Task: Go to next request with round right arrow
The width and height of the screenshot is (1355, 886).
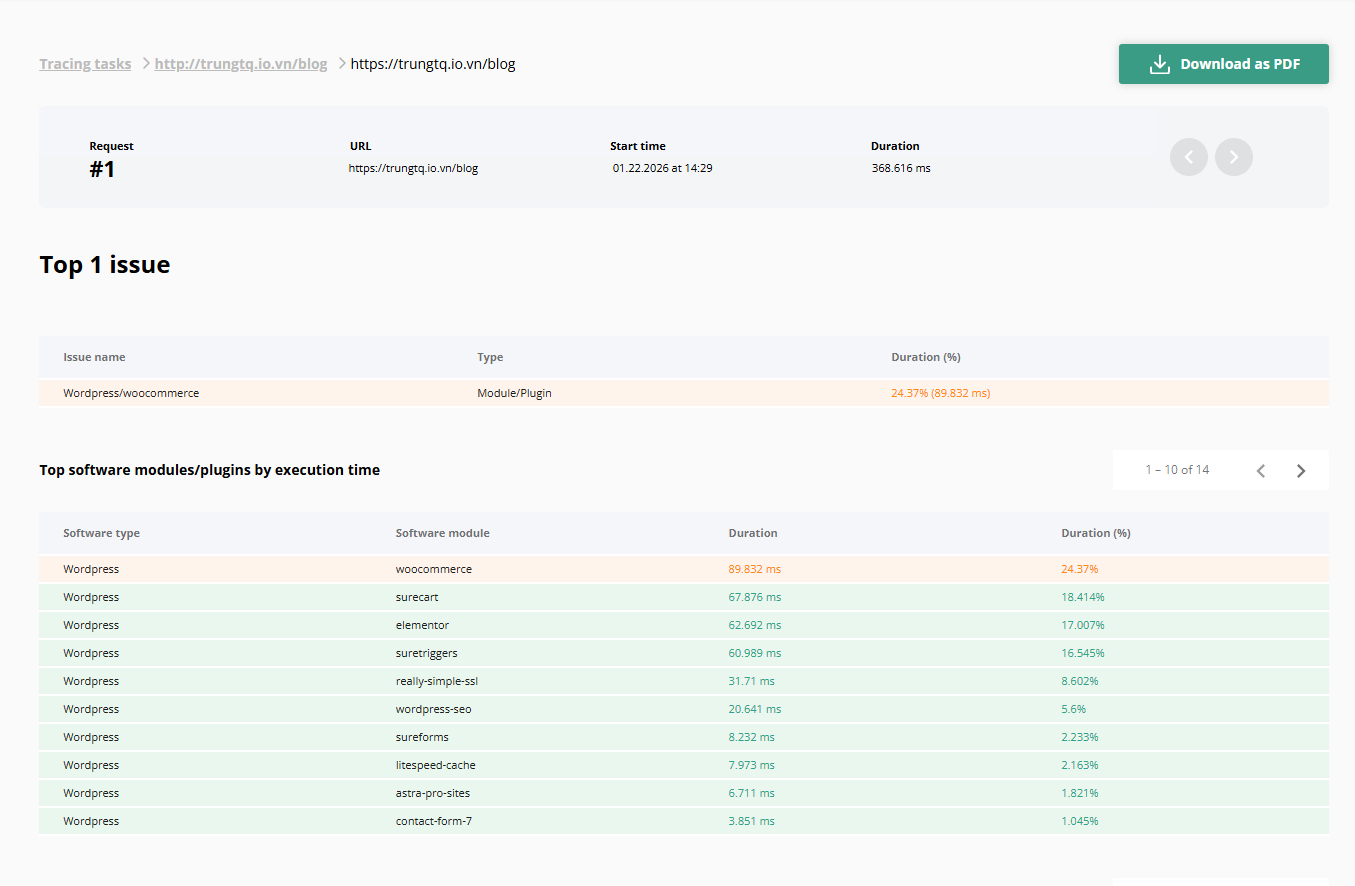Action: [x=1234, y=157]
